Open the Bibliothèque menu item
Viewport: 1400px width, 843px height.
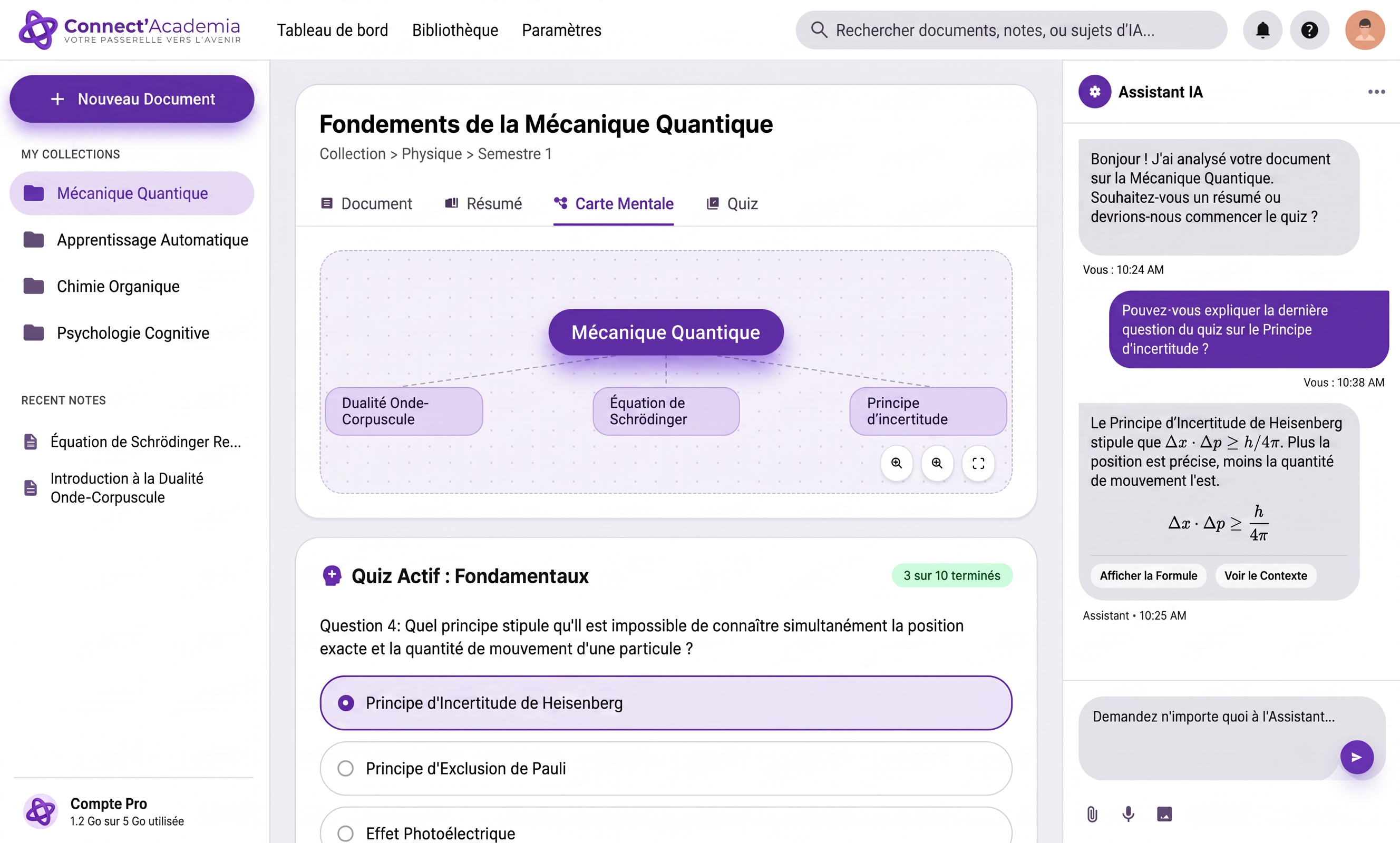point(455,30)
